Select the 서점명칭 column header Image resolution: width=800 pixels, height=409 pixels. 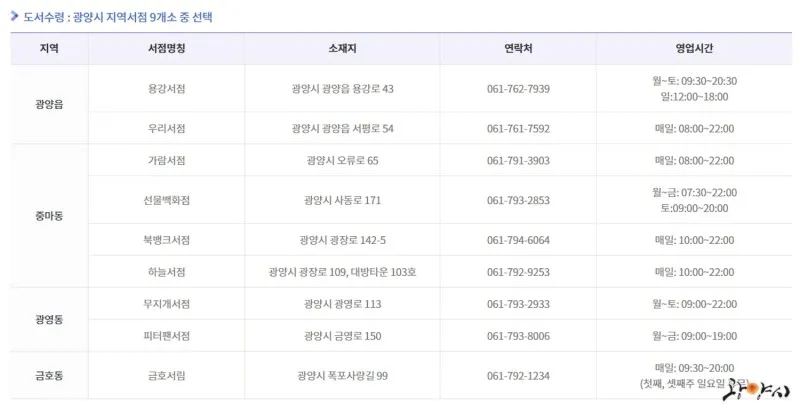tap(166, 48)
